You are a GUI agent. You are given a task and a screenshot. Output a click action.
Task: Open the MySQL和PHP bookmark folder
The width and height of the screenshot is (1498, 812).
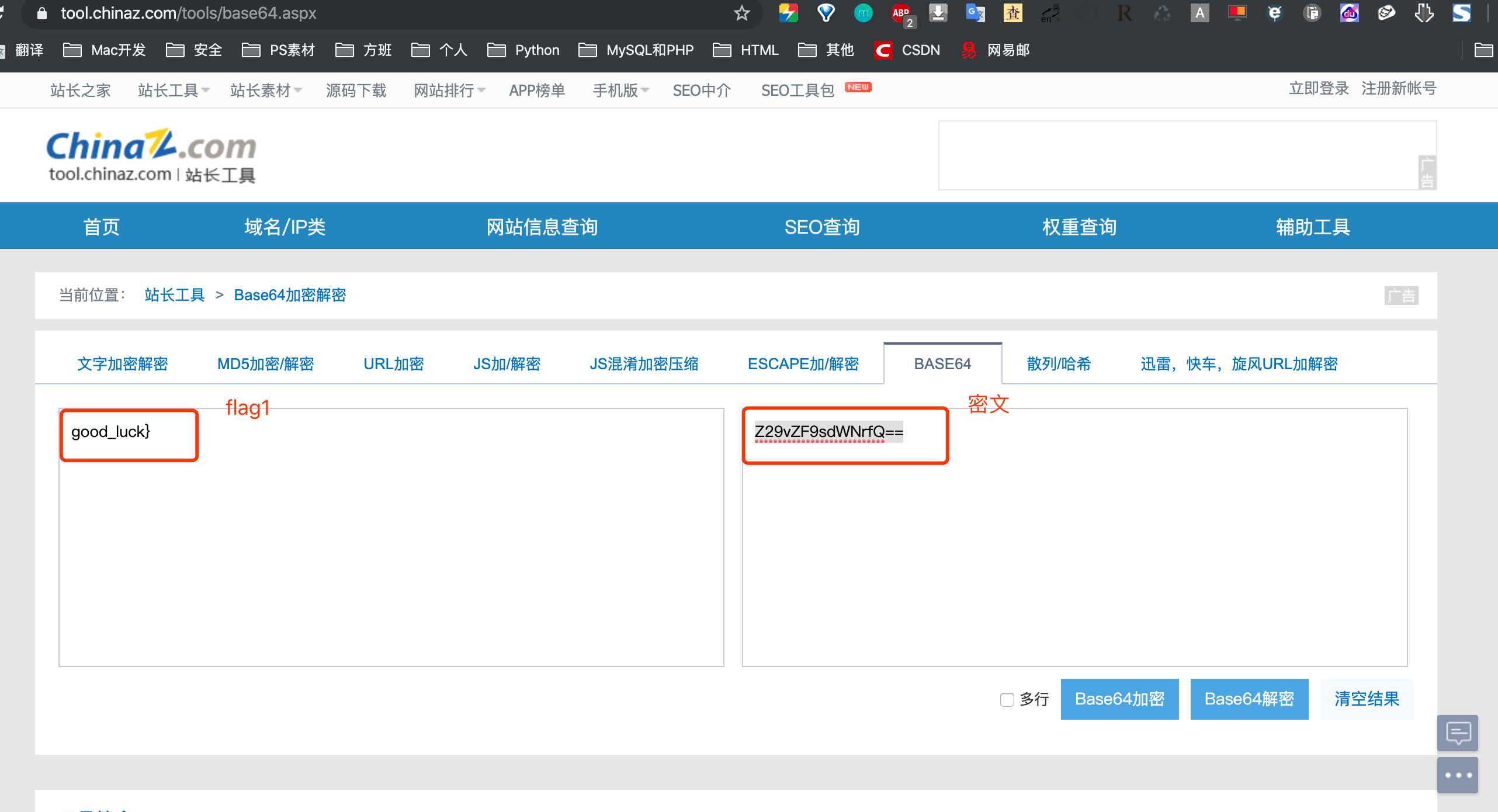click(x=636, y=50)
